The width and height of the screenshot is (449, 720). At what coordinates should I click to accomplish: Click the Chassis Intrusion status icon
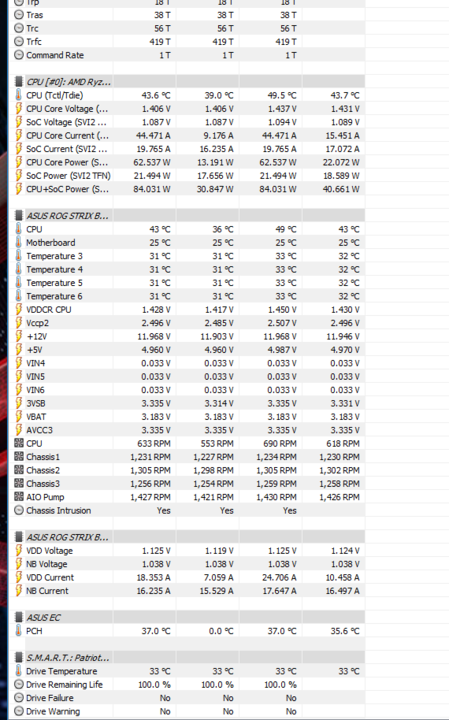[x=18, y=510]
